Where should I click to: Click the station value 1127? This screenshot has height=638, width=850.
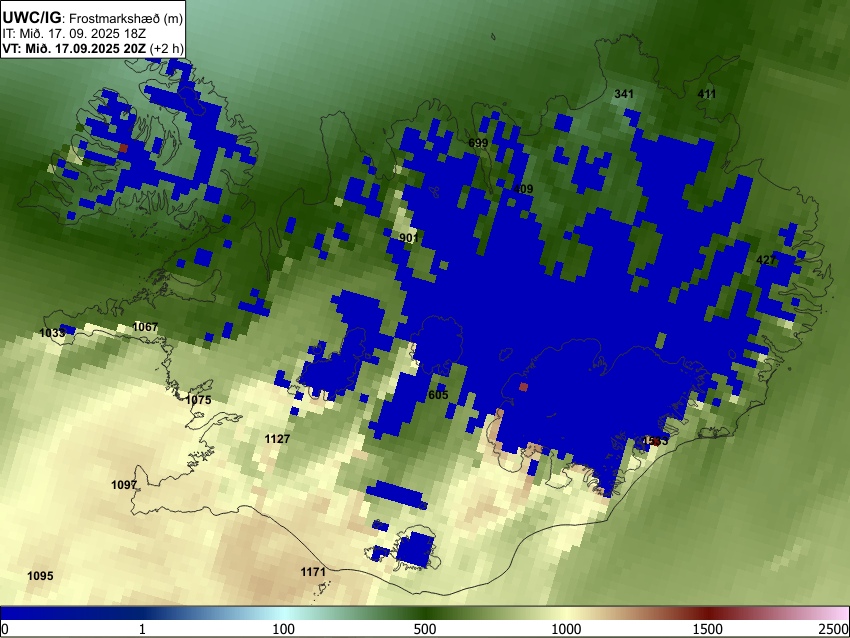(x=277, y=439)
